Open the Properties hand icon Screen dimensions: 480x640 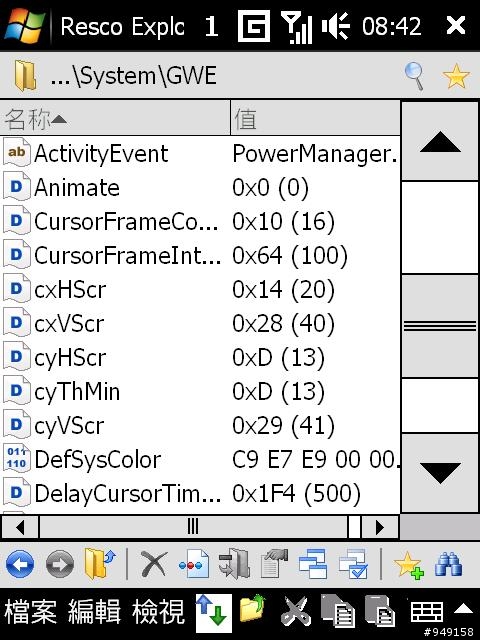[x=274, y=564]
